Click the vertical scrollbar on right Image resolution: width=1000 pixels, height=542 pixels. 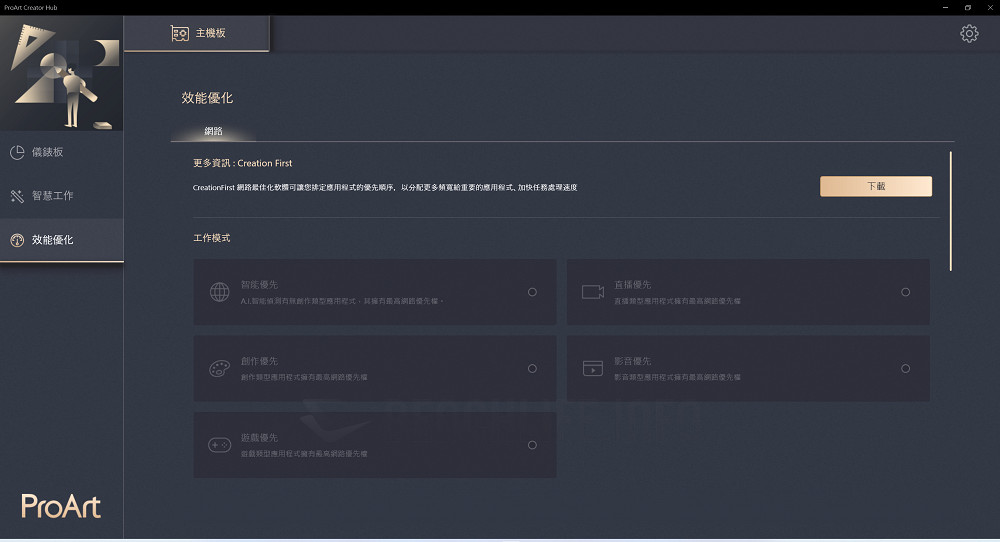(950, 211)
